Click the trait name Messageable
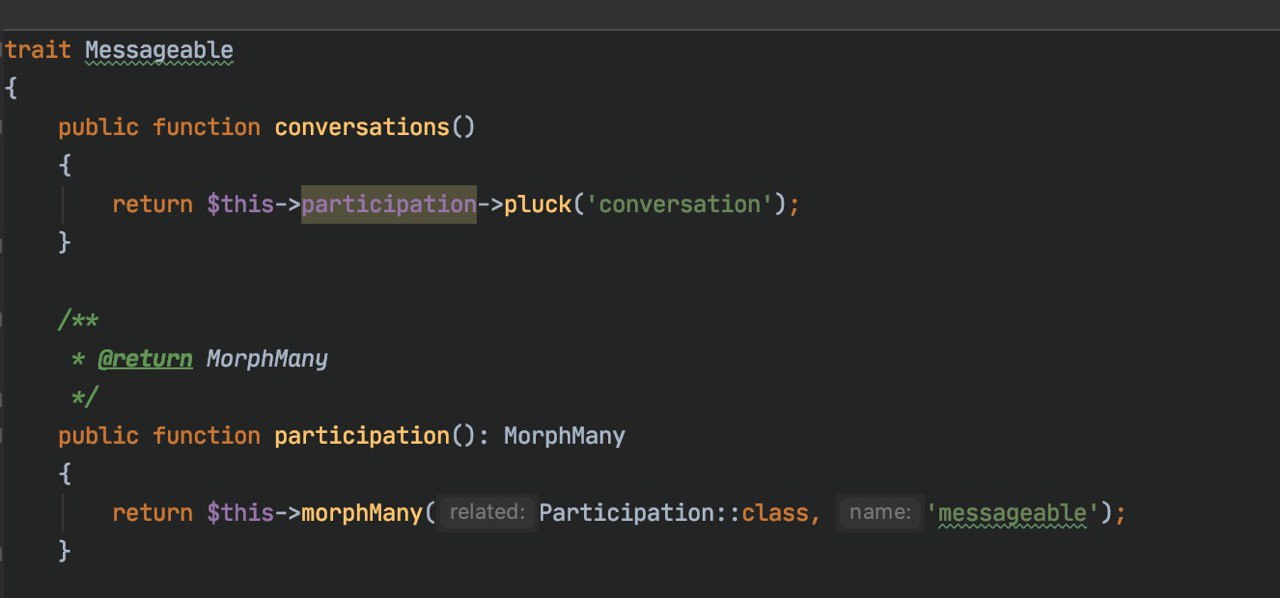 pos(159,50)
